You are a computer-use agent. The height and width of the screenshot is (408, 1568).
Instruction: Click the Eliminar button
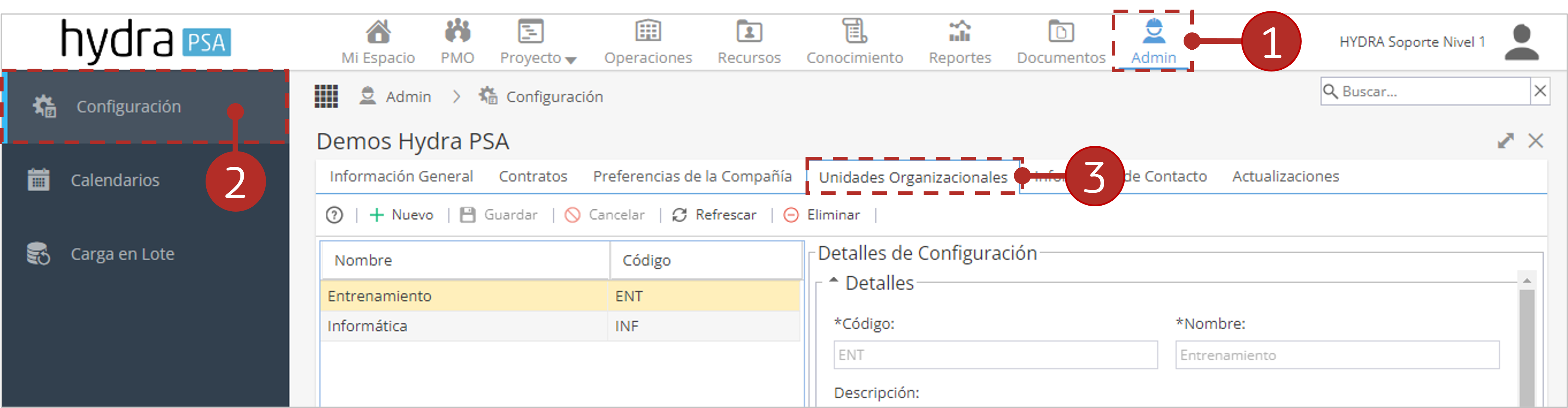(x=821, y=215)
